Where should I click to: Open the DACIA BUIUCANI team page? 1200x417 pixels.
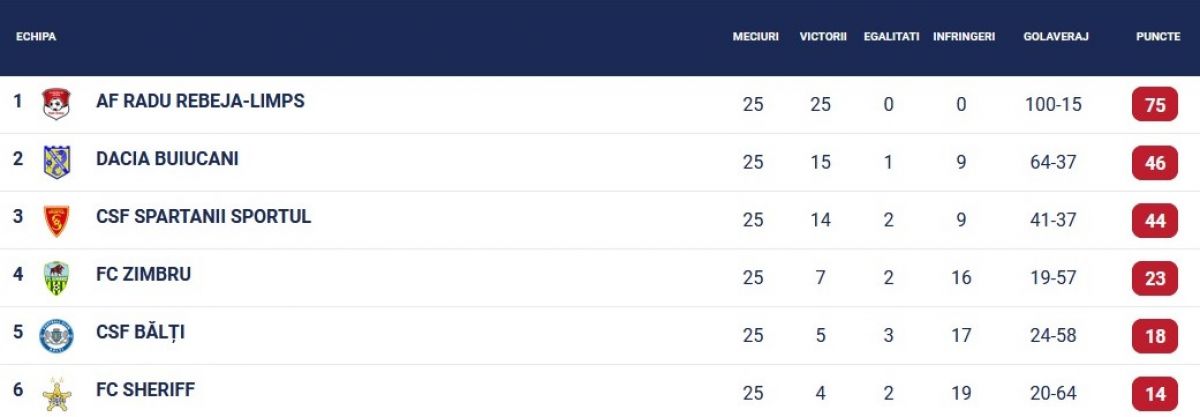[167, 159]
